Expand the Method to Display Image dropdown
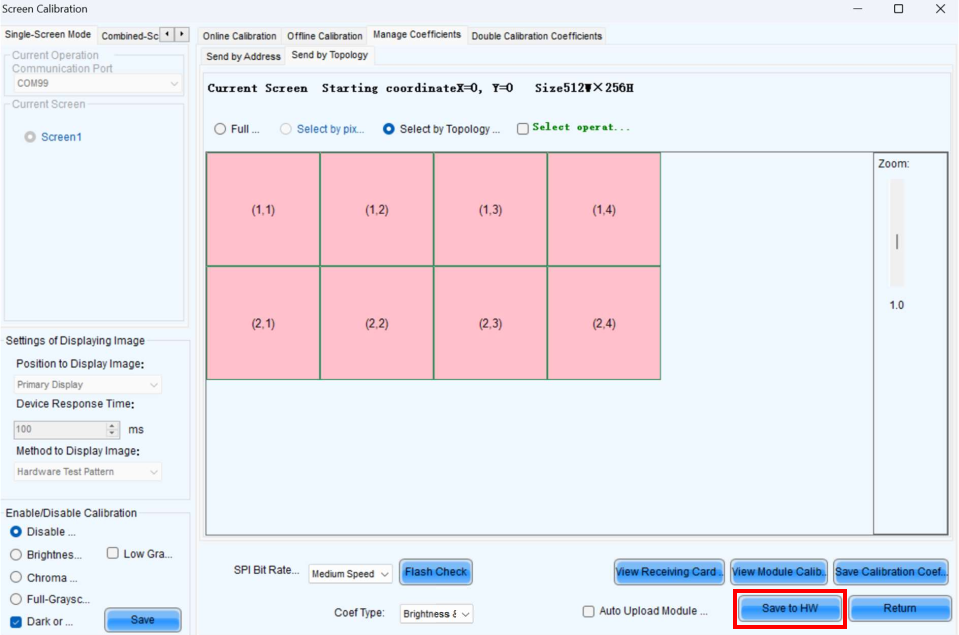The height and width of the screenshot is (635, 959). coord(88,471)
